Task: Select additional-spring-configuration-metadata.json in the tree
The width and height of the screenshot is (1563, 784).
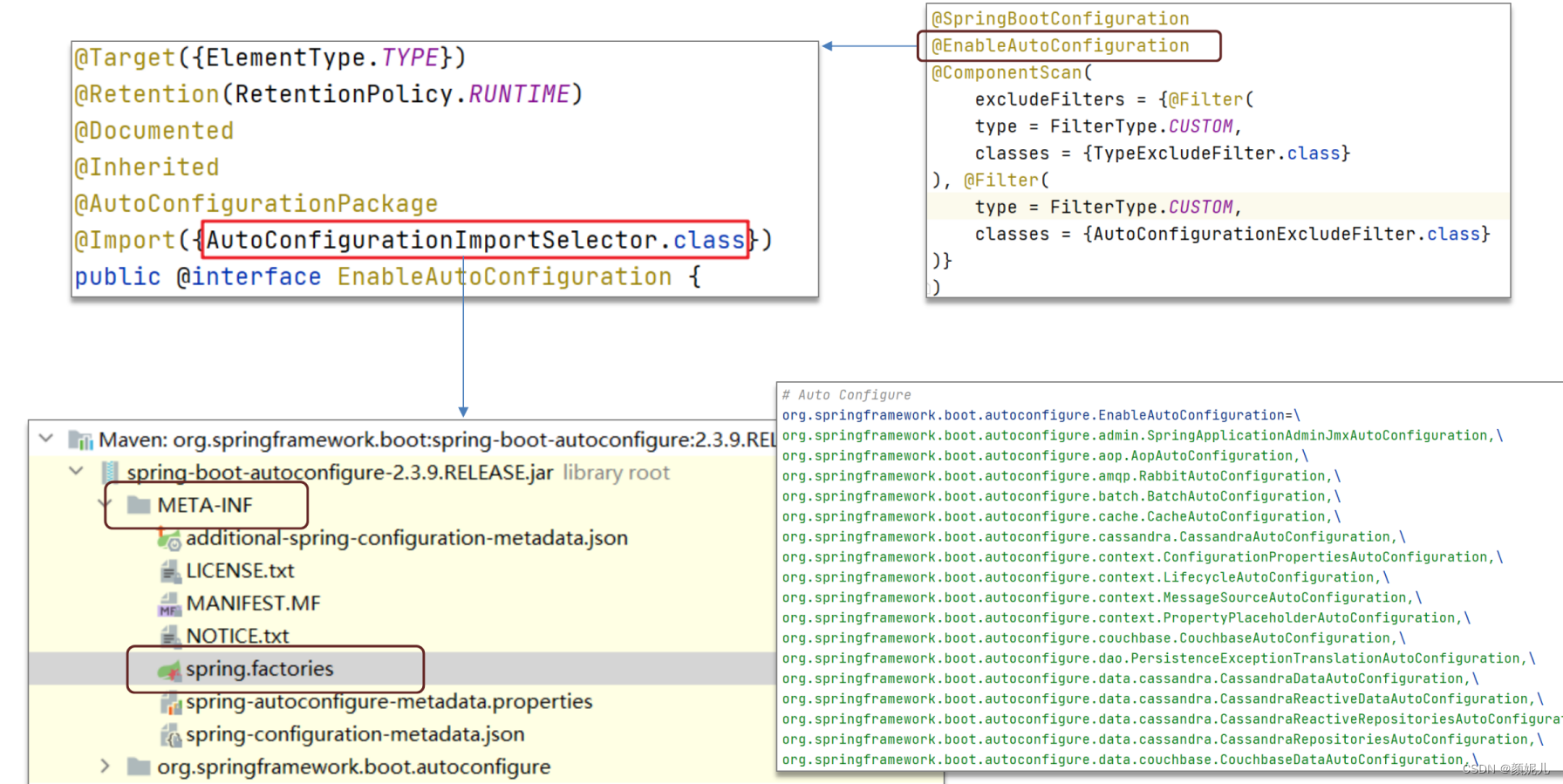Action: pos(406,538)
